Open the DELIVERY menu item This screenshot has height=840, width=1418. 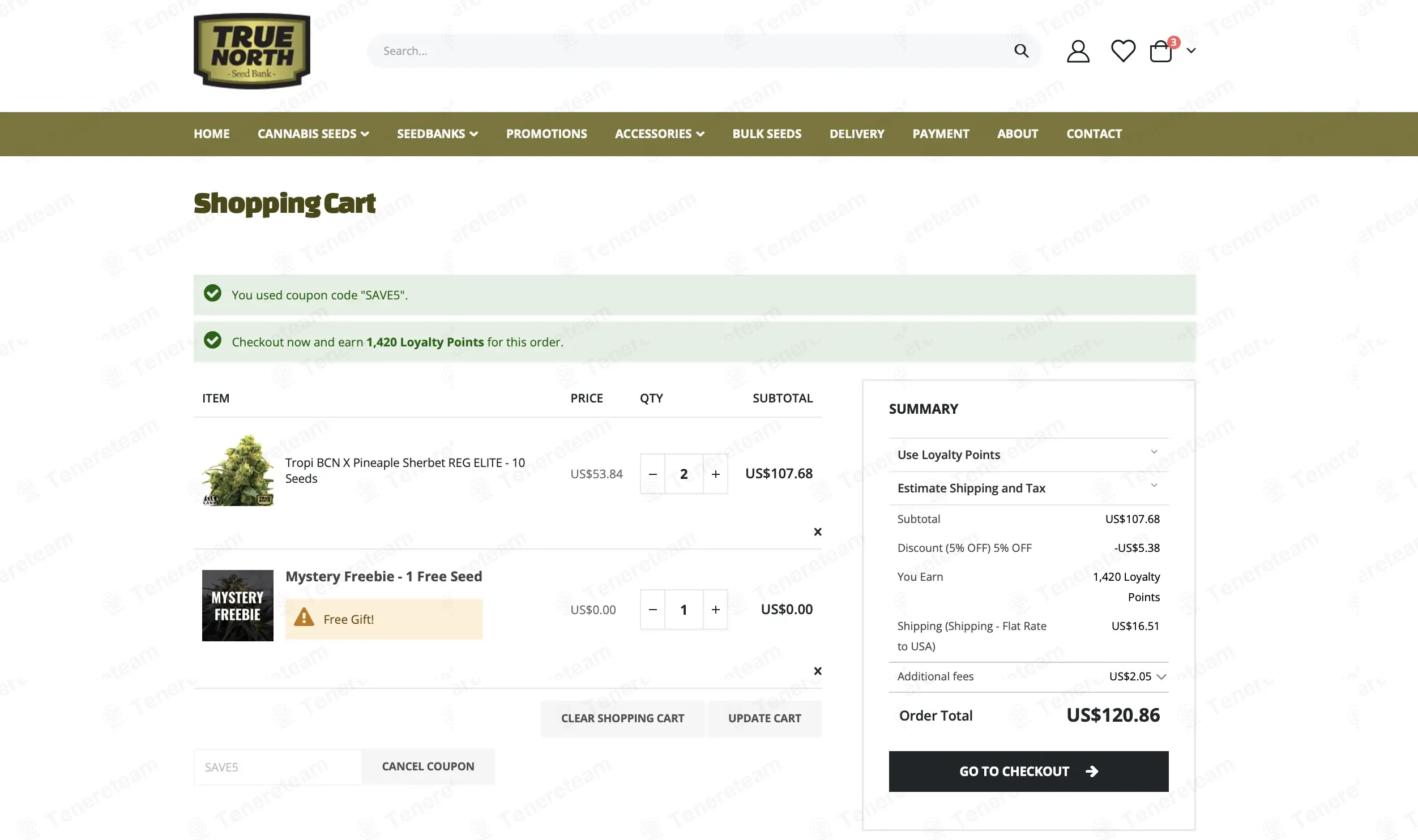(857, 134)
